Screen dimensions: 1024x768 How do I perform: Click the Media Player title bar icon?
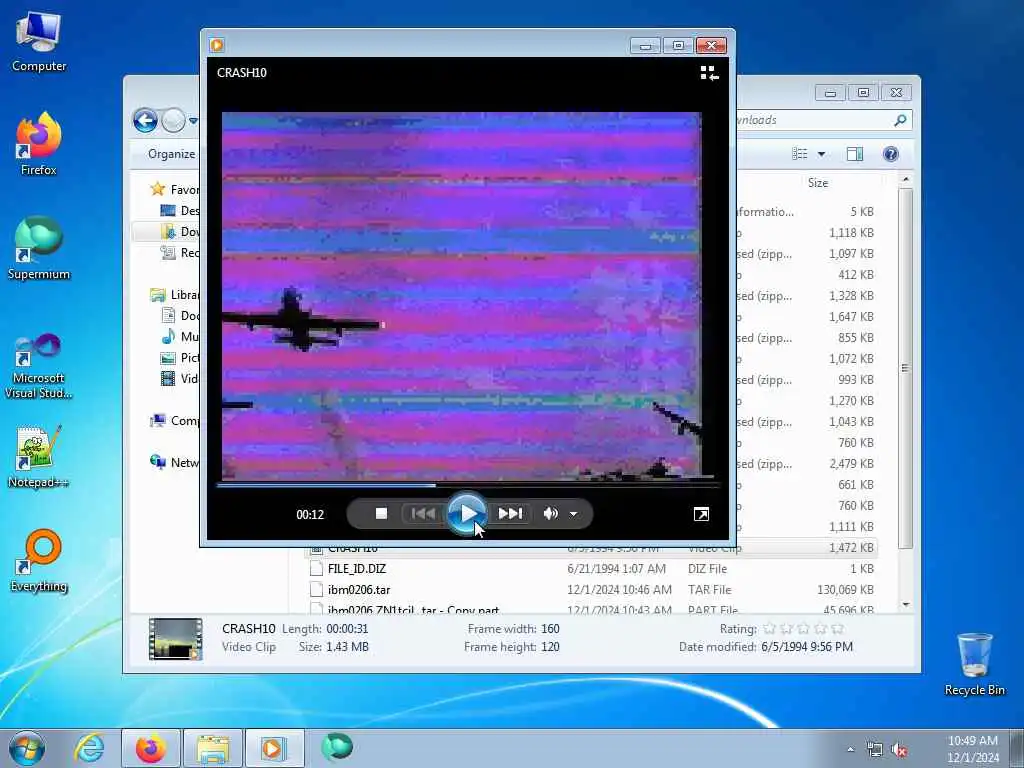pyautogui.click(x=217, y=45)
